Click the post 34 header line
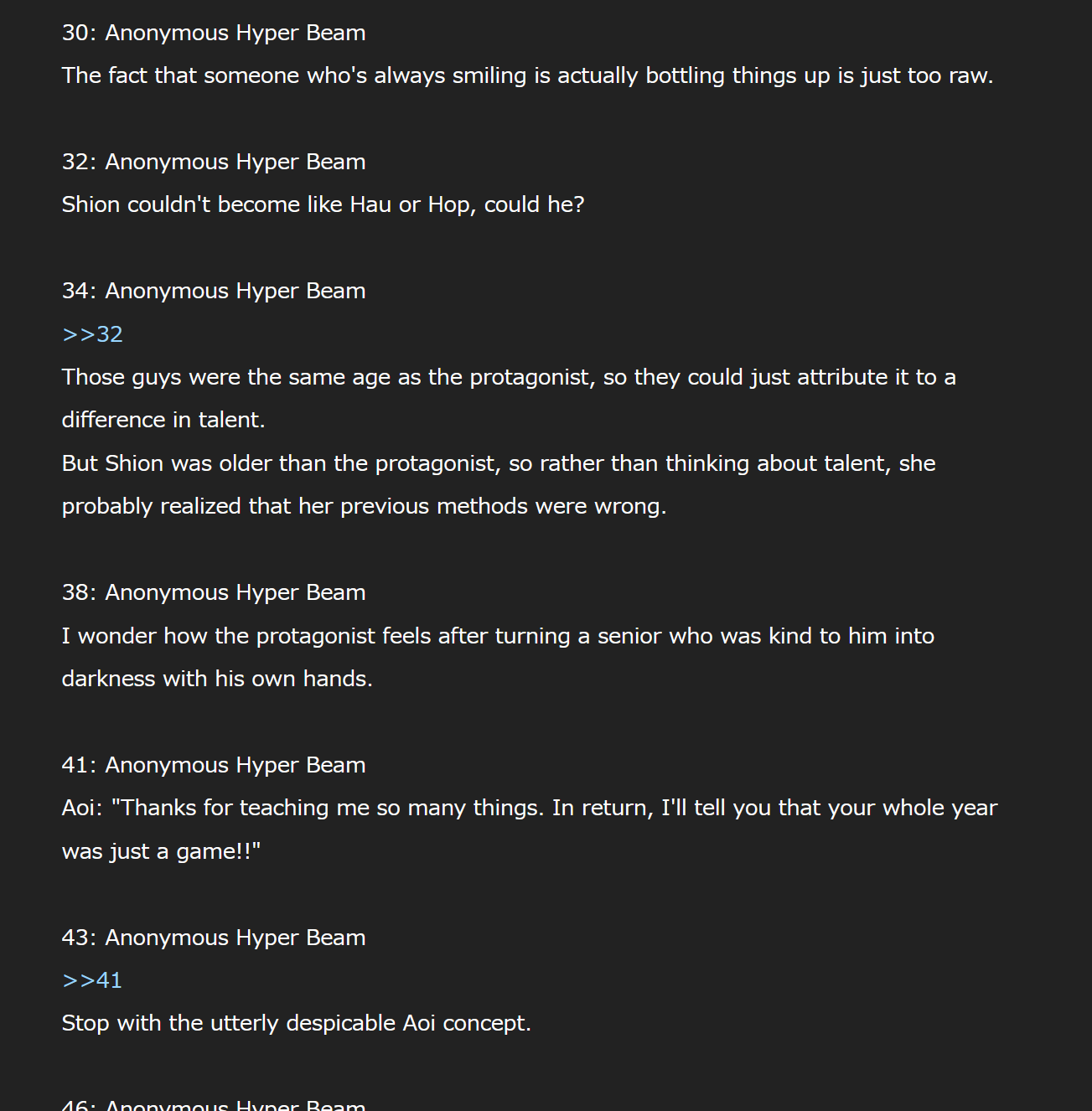This screenshot has width=1092, height=1111. point(214,291)
